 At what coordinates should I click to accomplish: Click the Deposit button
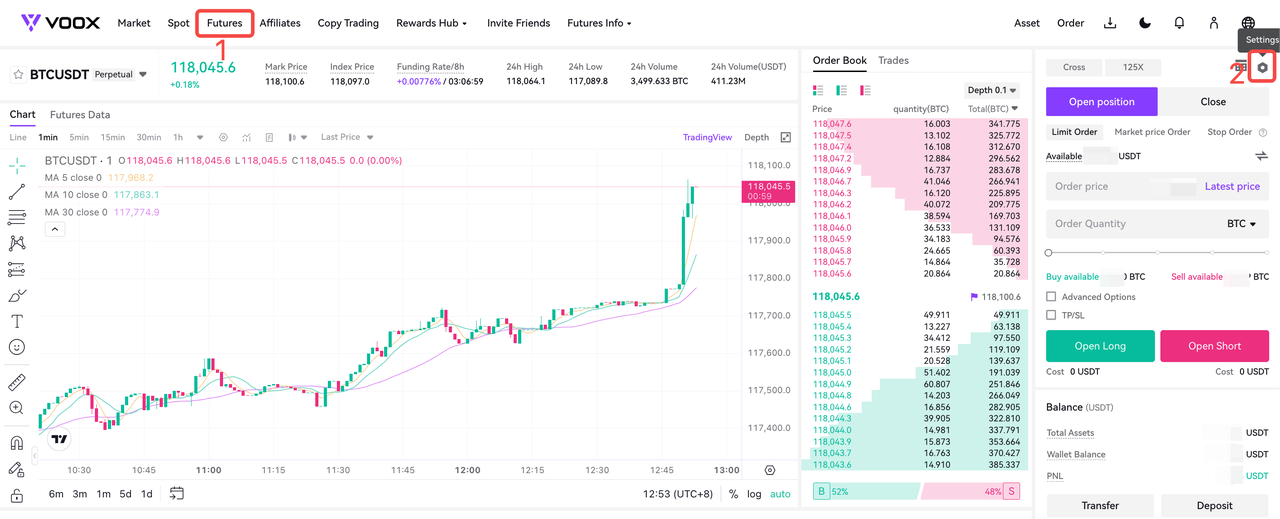click(1214, 505)
